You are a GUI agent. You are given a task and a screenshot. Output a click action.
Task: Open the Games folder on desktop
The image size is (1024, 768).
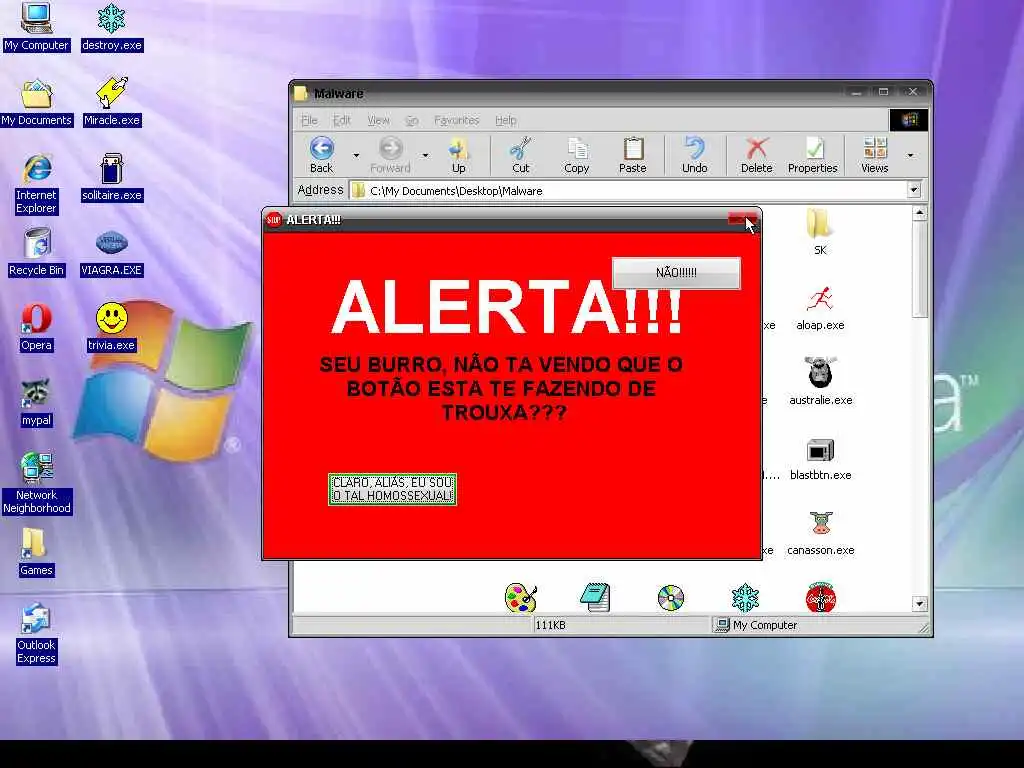(37, 552)
